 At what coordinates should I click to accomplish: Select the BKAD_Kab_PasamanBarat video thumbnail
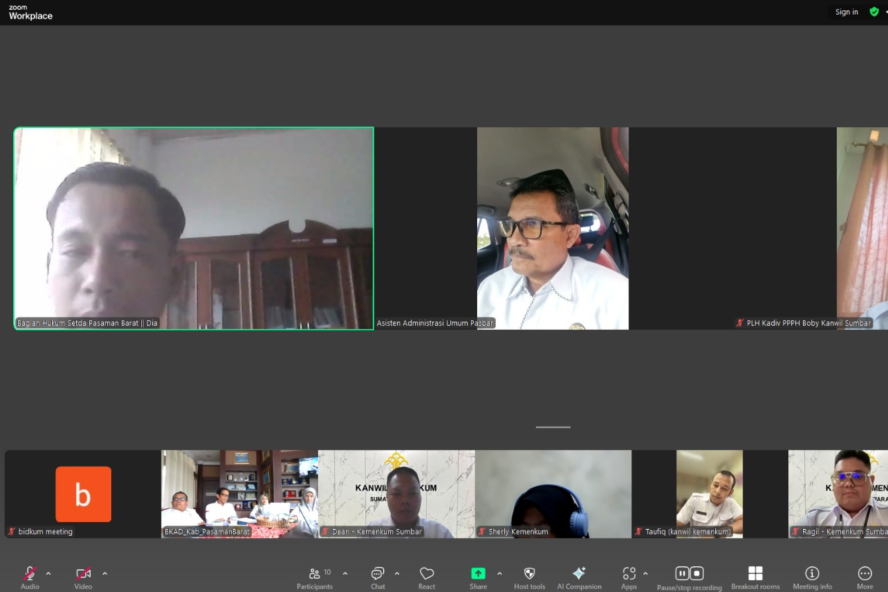point(240,493)
